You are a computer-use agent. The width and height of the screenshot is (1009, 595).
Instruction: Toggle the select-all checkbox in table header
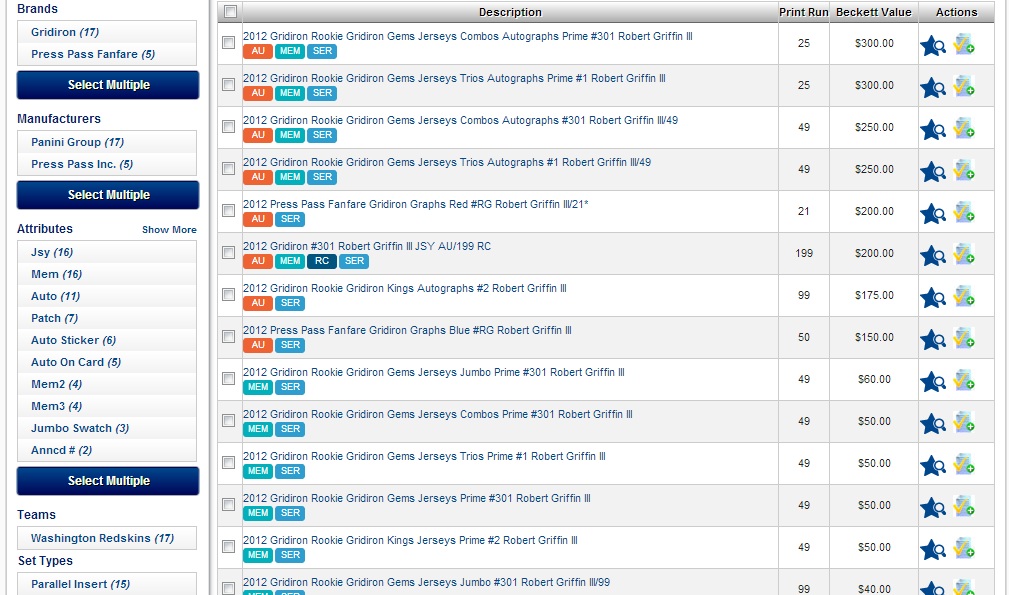coord(230,12)
